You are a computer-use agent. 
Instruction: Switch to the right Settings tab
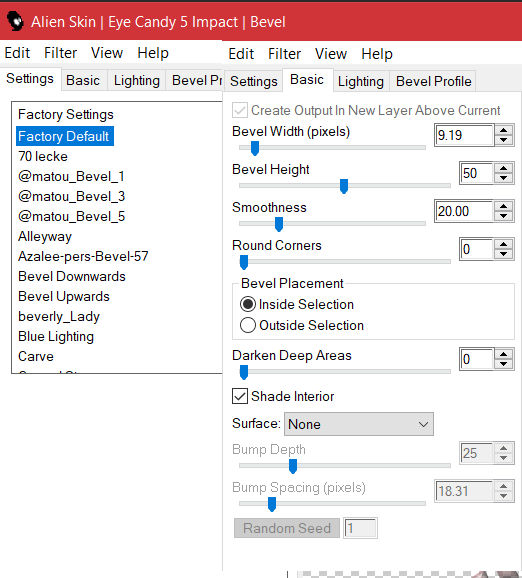coord(254,81)
